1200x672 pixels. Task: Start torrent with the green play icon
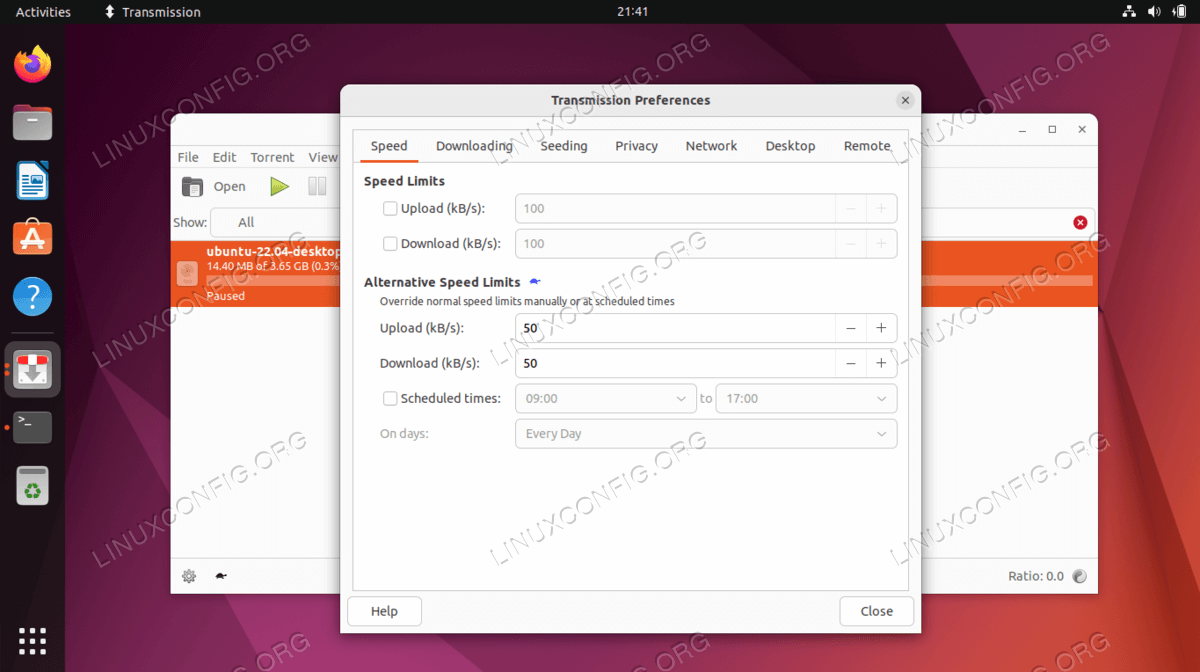[x=280, y=186]
